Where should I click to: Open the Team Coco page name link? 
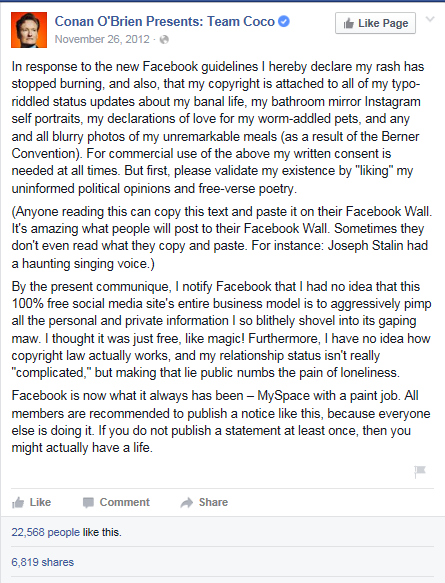(165, 22)
